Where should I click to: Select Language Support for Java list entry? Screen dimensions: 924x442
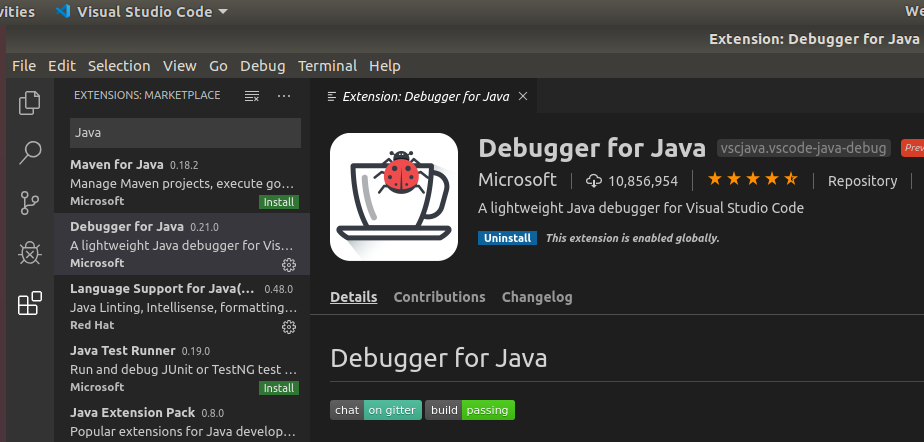click(x=182, y=306)
